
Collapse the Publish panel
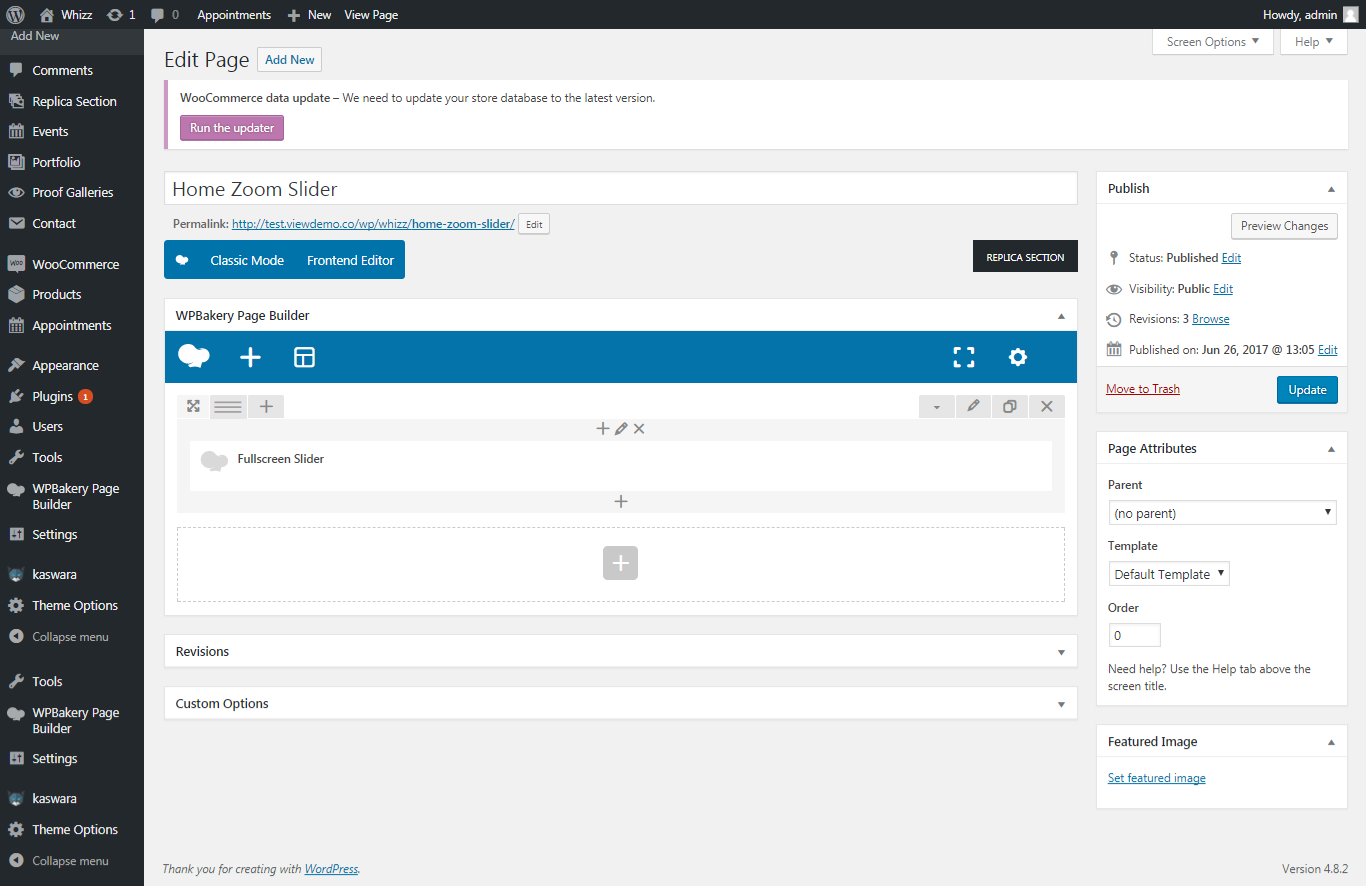click(x=1331, y=188)
